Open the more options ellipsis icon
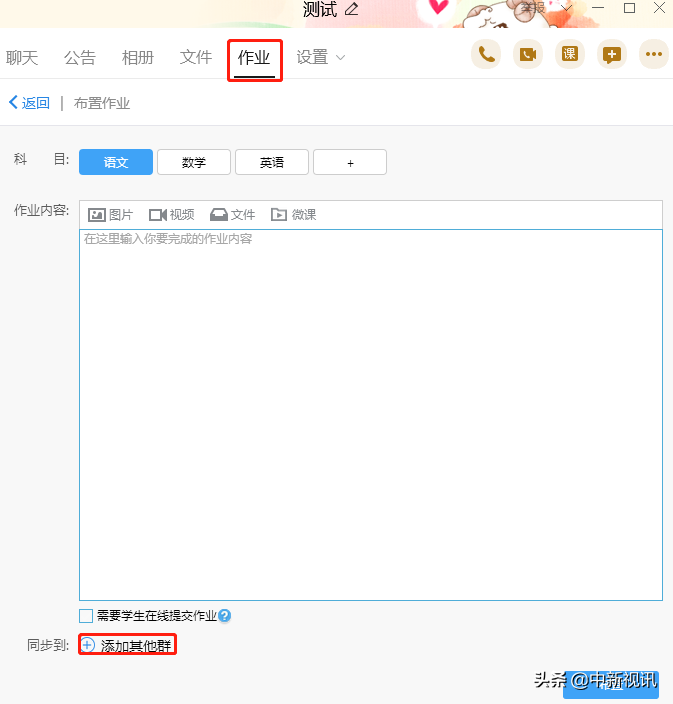 [x=654, y=54]
